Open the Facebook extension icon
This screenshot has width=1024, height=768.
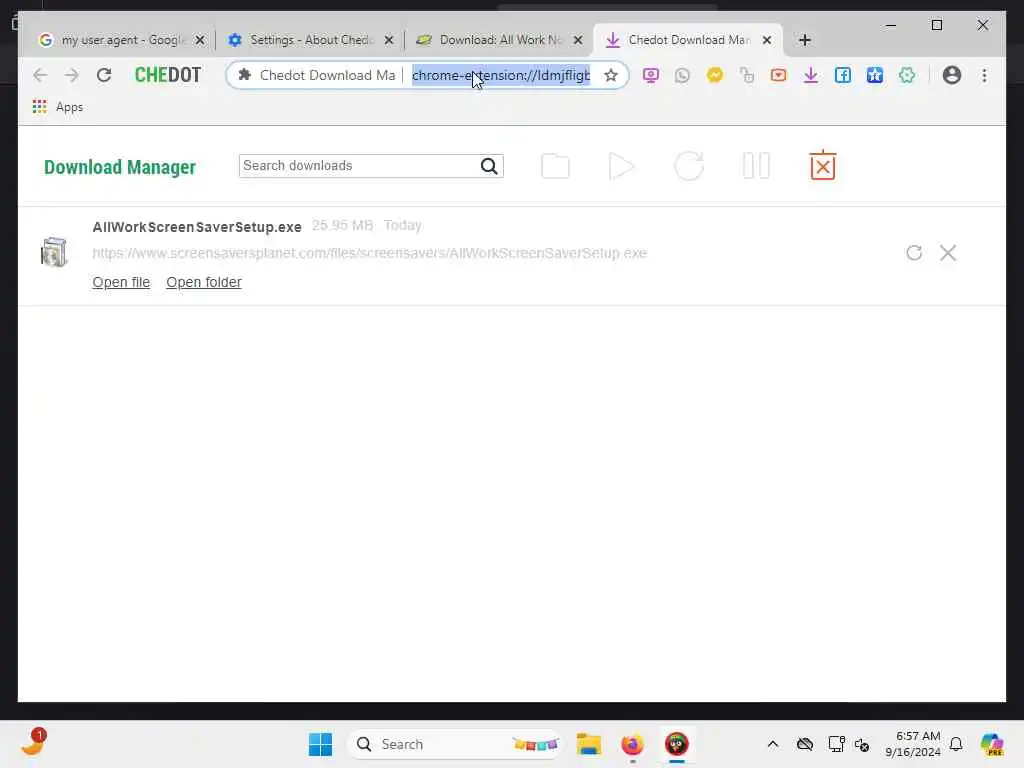tap(842, 75)
